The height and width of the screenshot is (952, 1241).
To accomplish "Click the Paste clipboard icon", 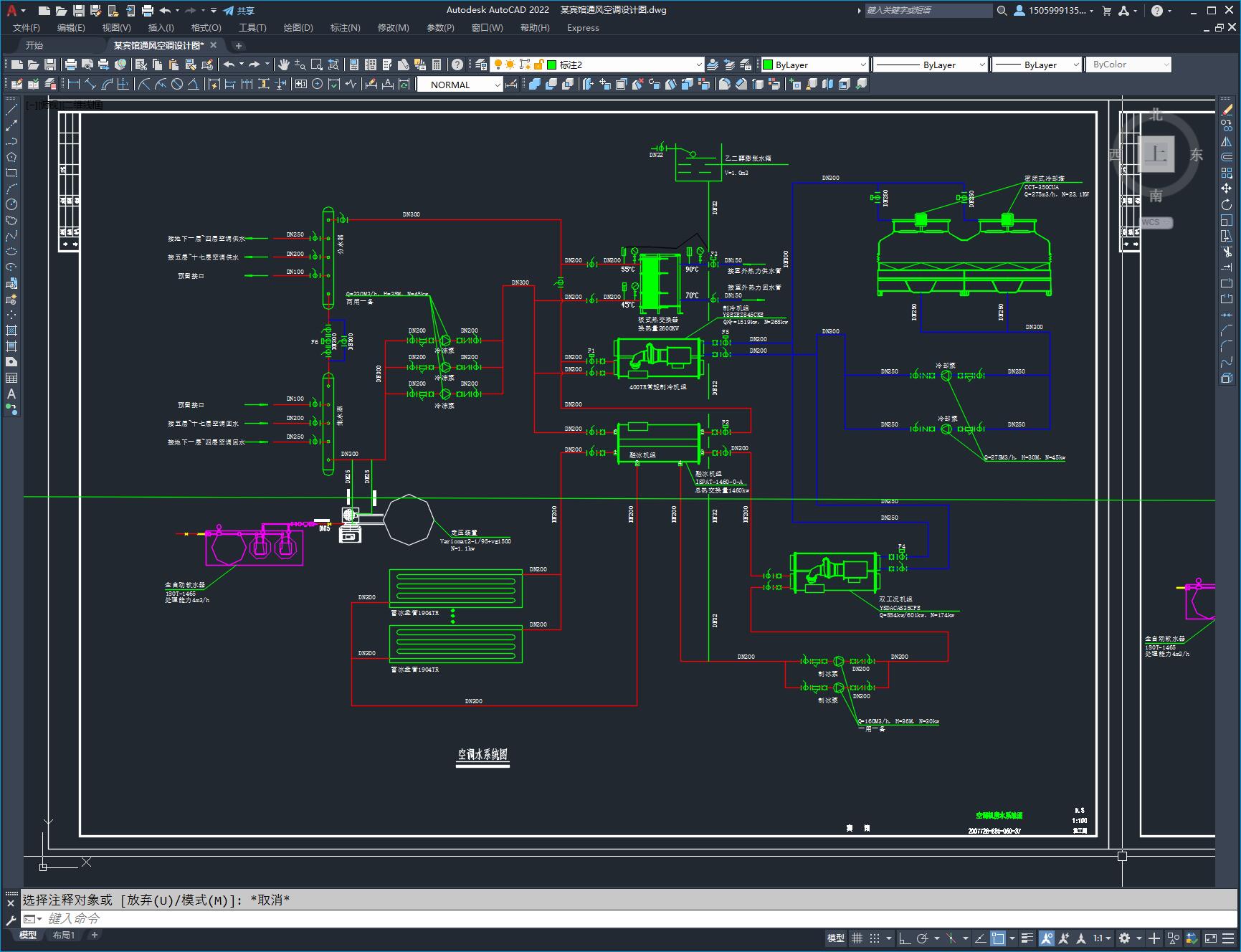I will 173,65.
